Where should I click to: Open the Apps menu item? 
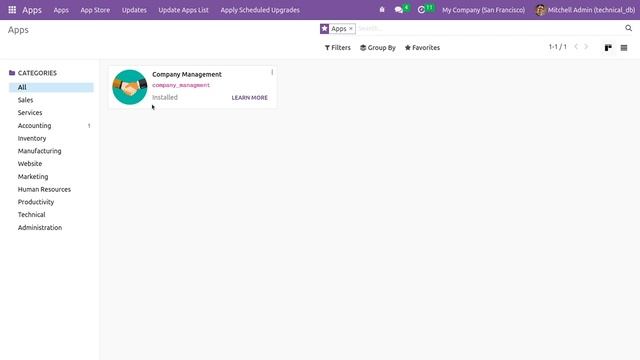(x=61, y=10)
